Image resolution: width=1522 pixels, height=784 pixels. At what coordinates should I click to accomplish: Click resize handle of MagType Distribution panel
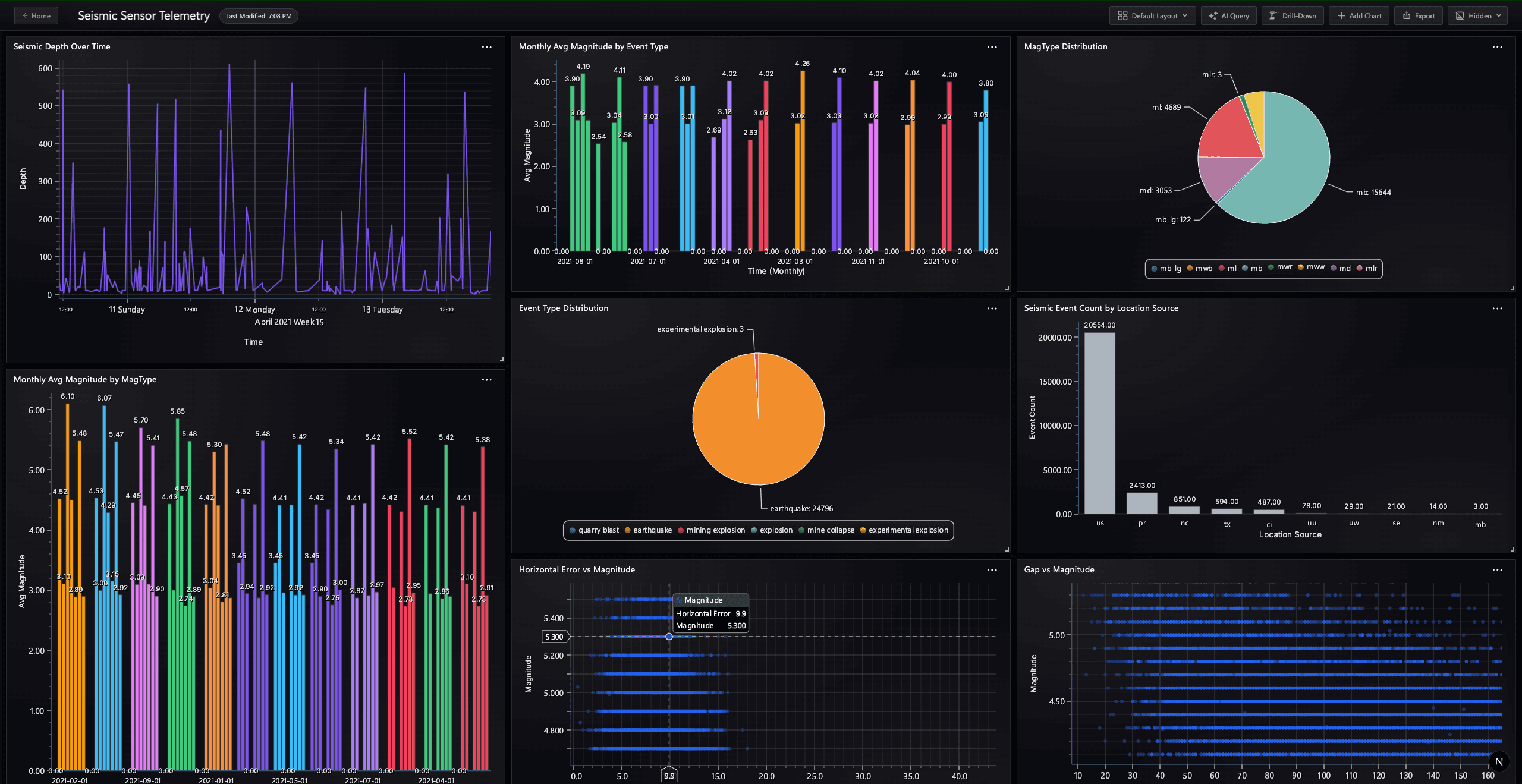click(x=1512, y=288)
